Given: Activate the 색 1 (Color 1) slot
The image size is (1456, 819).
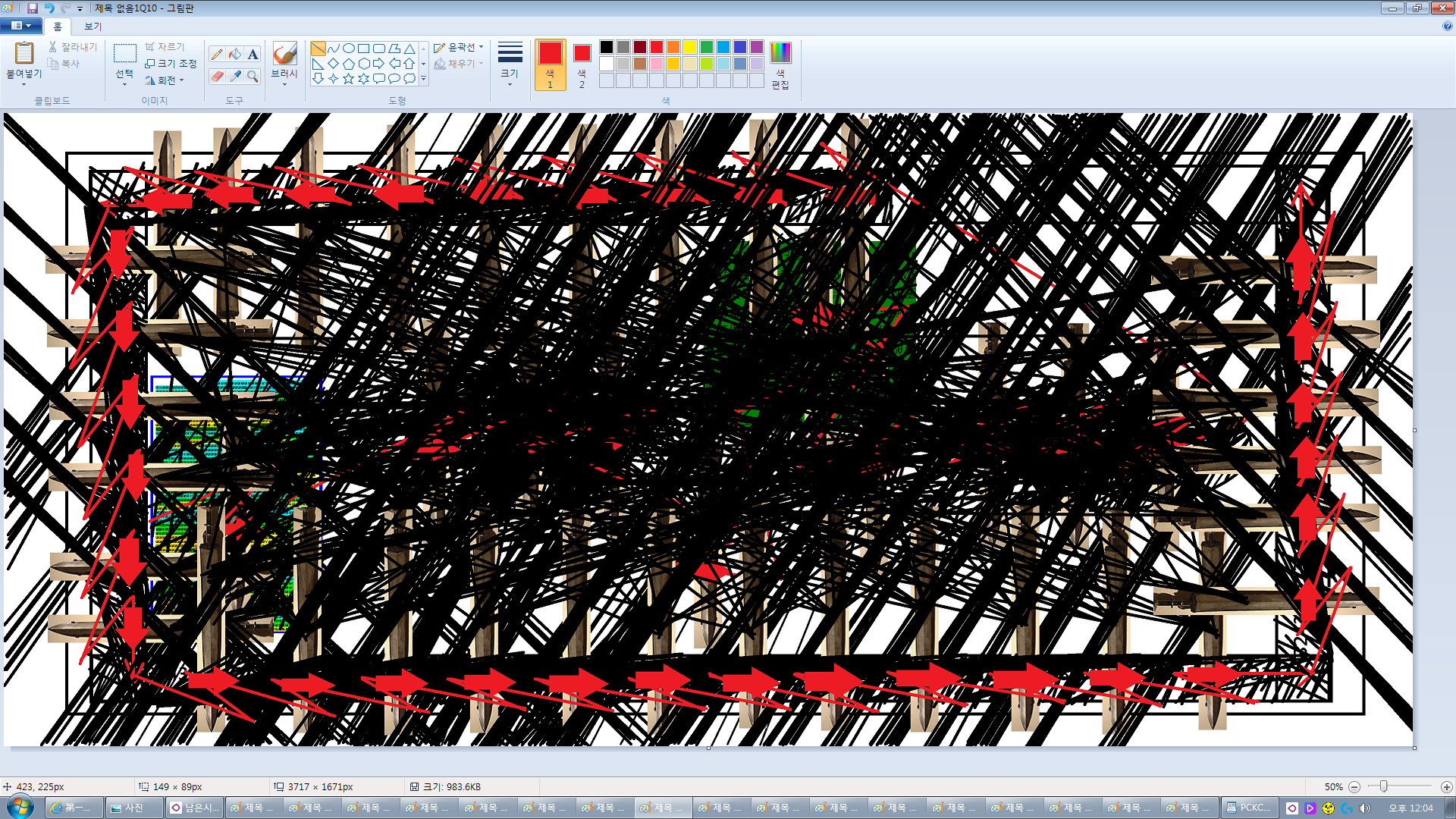Looking at the screenshot, I should pyautogui.click(x=551, y=65).
